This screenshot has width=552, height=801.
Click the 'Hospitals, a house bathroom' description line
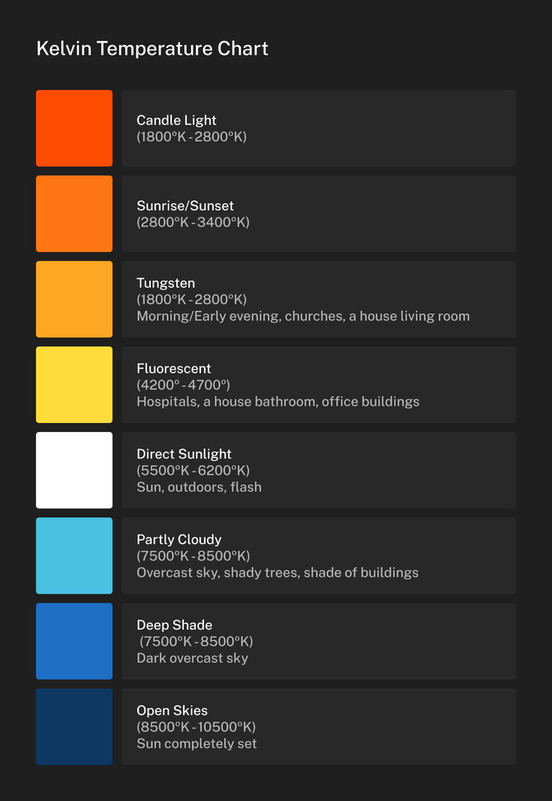[x=278, y=402]
